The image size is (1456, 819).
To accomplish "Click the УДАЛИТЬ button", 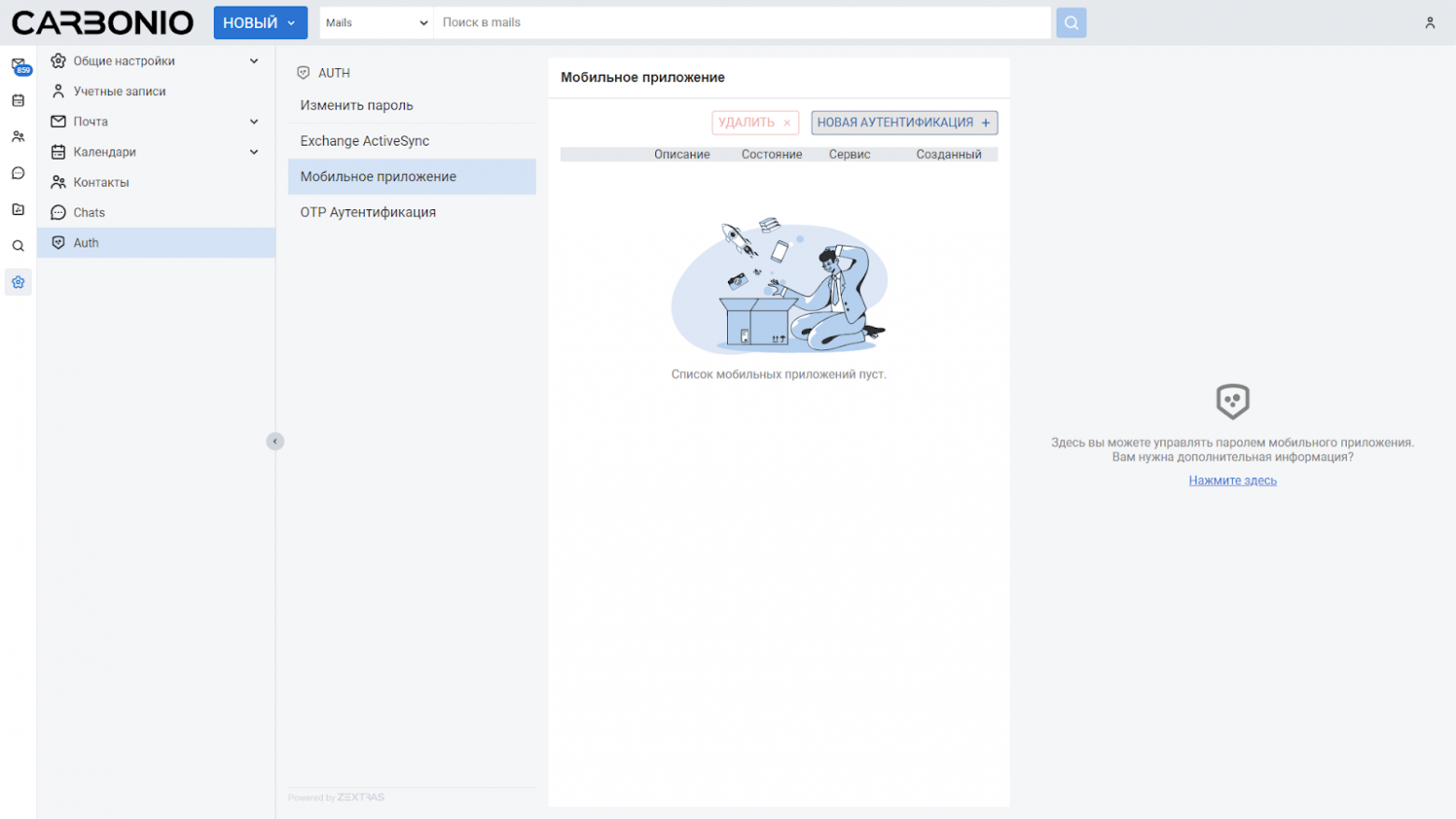I will [755, 122].
